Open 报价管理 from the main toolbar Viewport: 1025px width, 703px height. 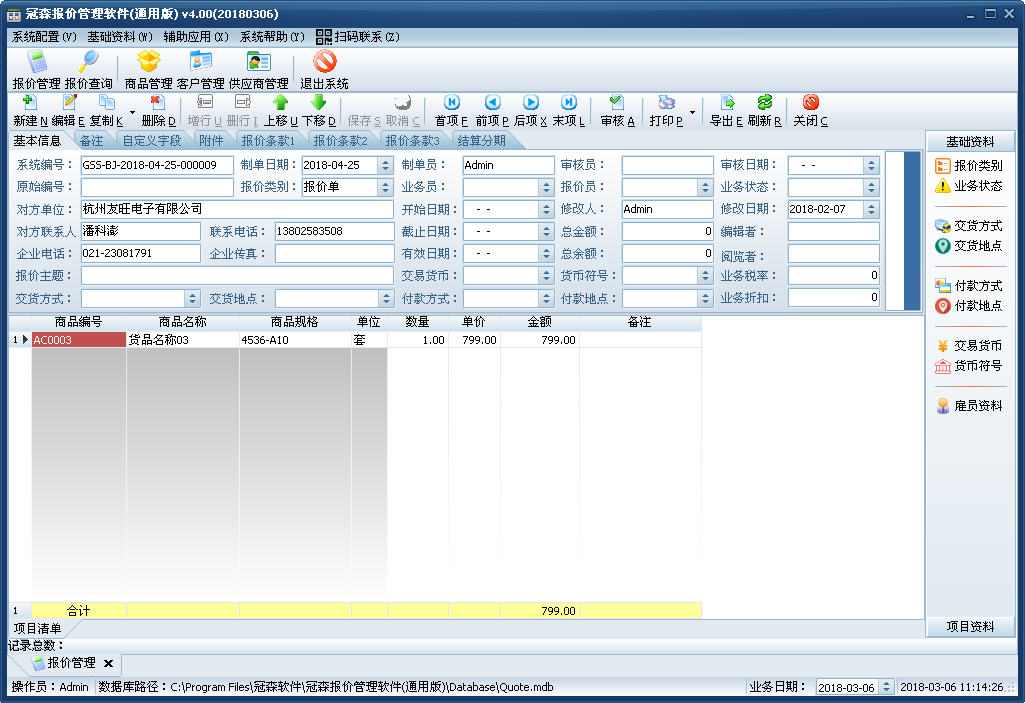pyautogui.click(x=37, y=70)
